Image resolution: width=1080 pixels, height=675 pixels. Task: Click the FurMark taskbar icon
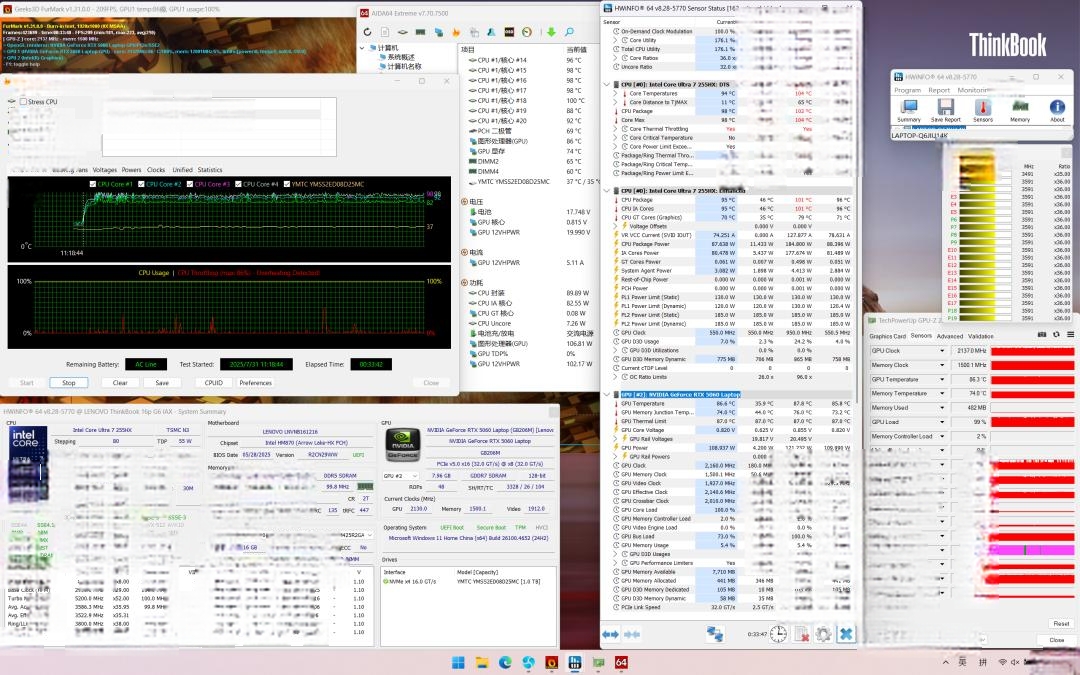tap(551, 663)
